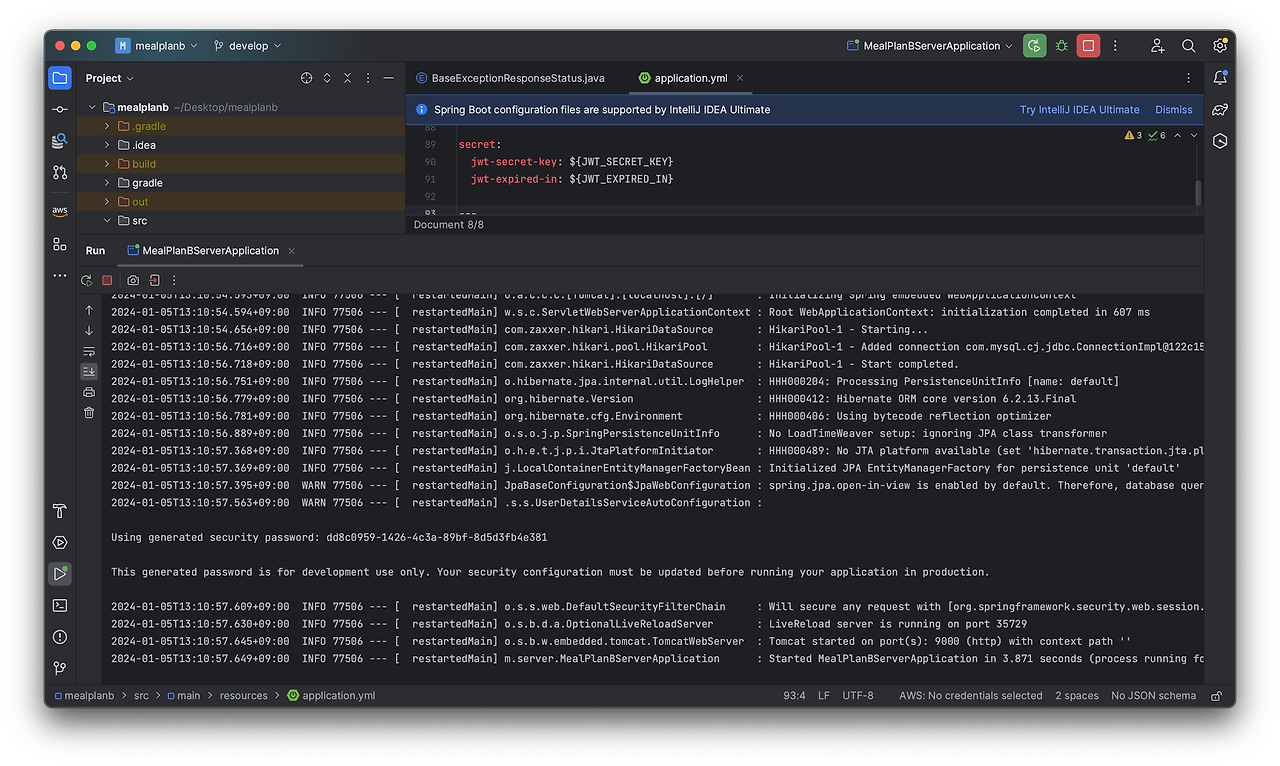The width and height of the screenshot is (1280, 766).
Task: Expand all in Project panel
Action: (327, 78)
